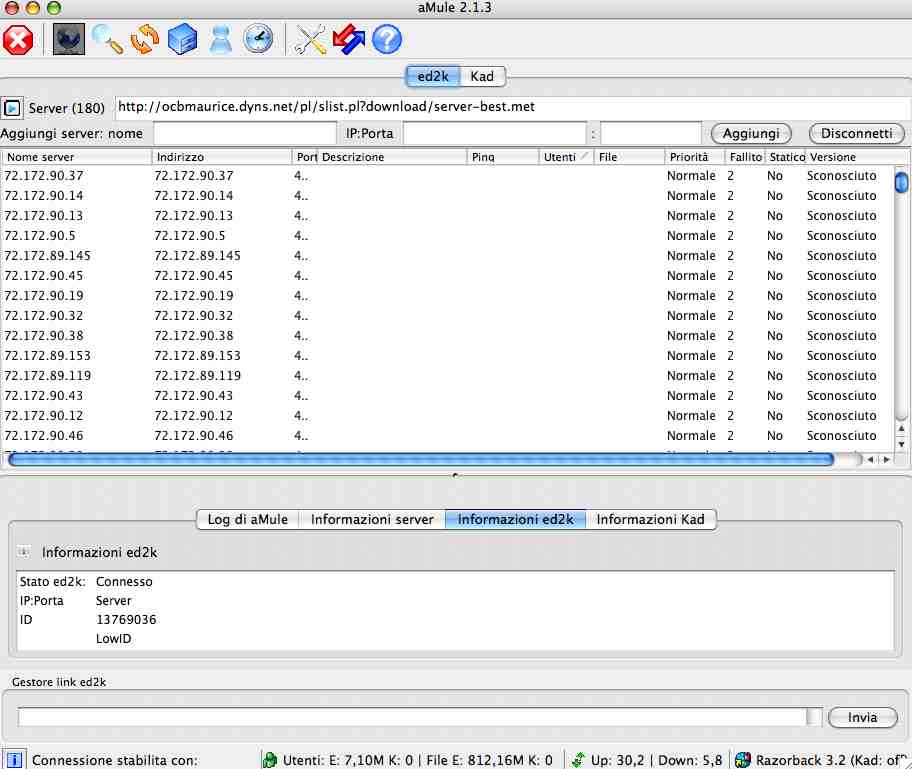Sort by Utenti column header
Screen dimensions: 912x769
pos(567,157)
